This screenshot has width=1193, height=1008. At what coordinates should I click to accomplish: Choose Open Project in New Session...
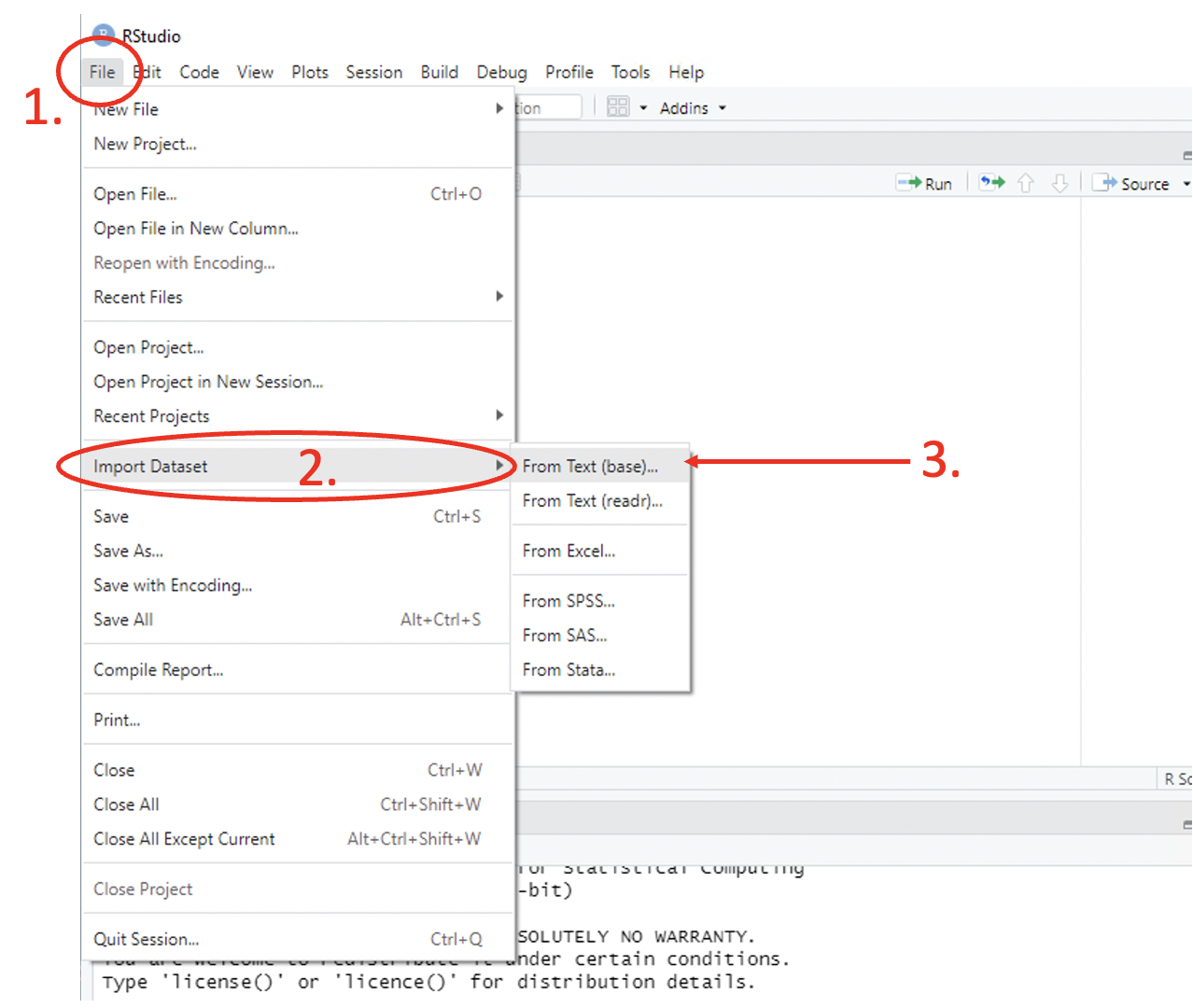click(299, 382)
